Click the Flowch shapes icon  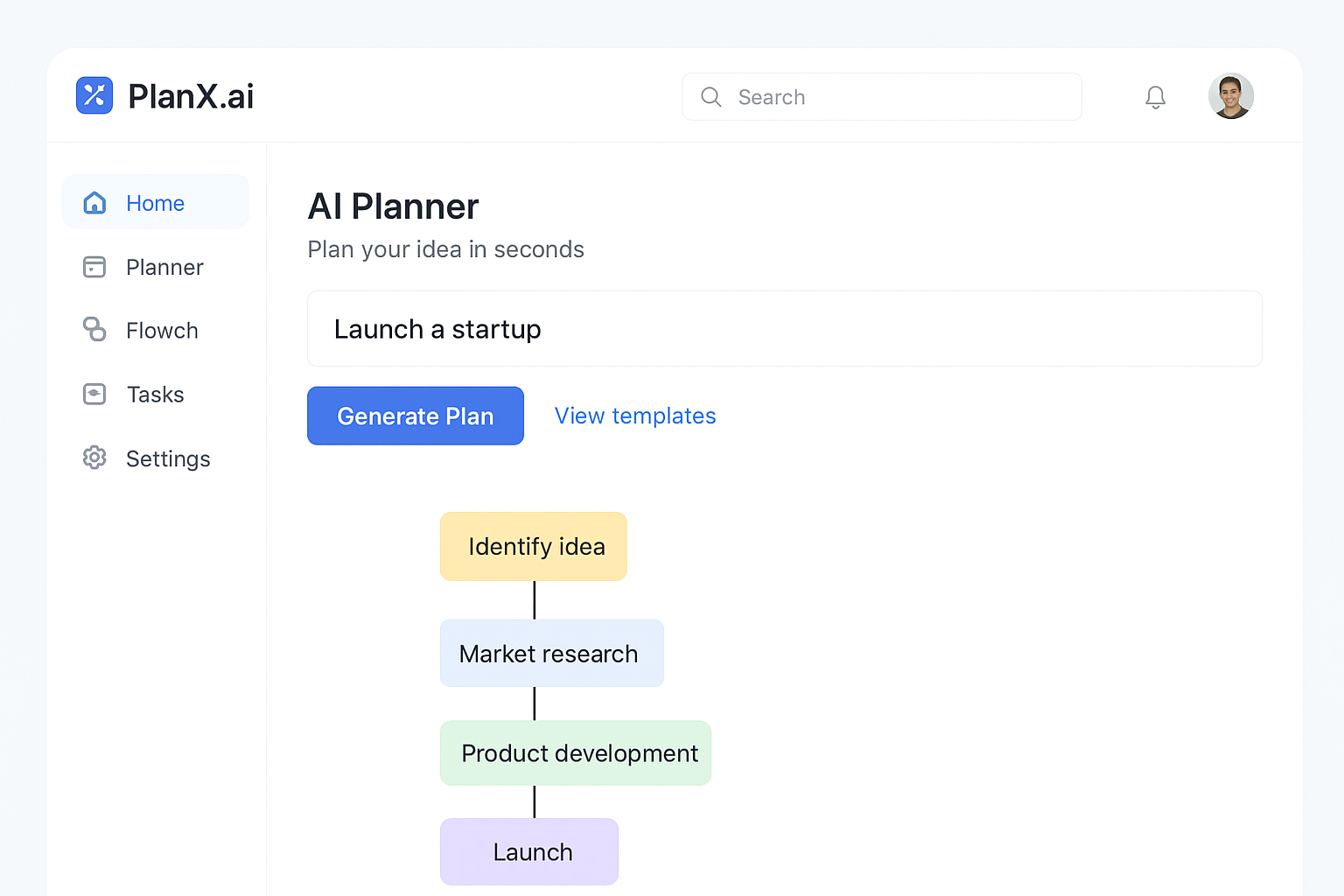click(x=94, y=330)
